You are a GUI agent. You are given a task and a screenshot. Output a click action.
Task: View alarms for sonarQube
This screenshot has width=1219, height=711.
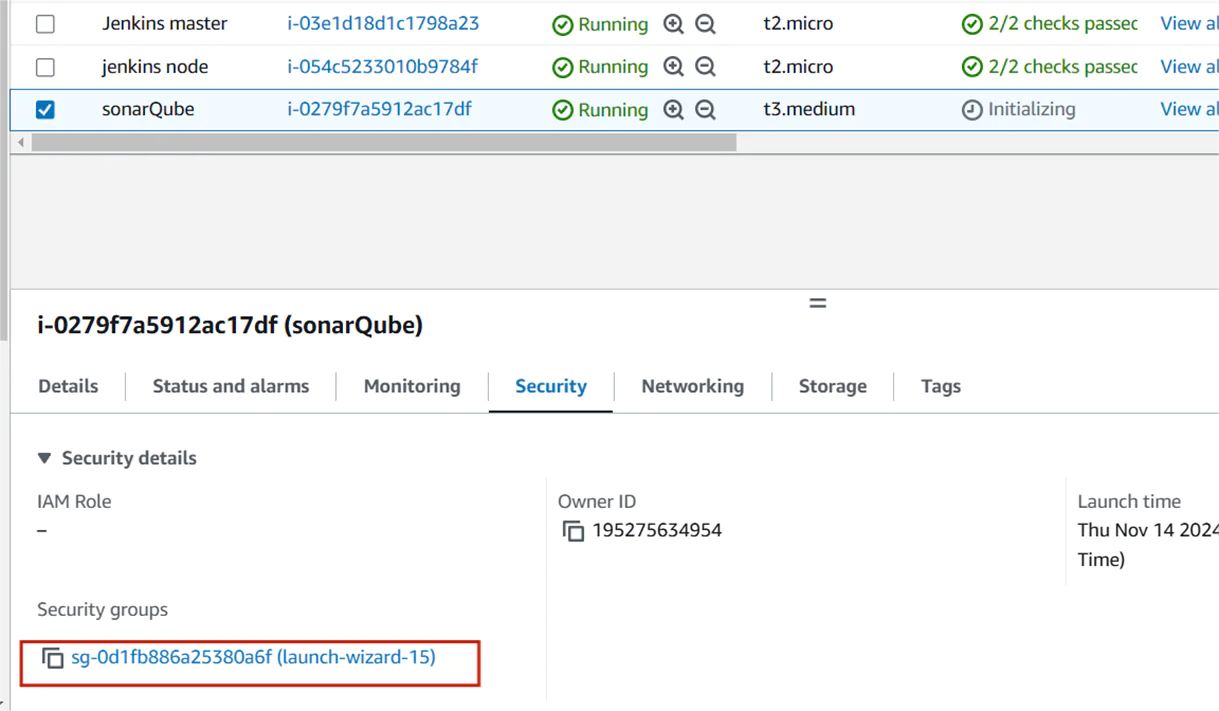(1189, 109)
